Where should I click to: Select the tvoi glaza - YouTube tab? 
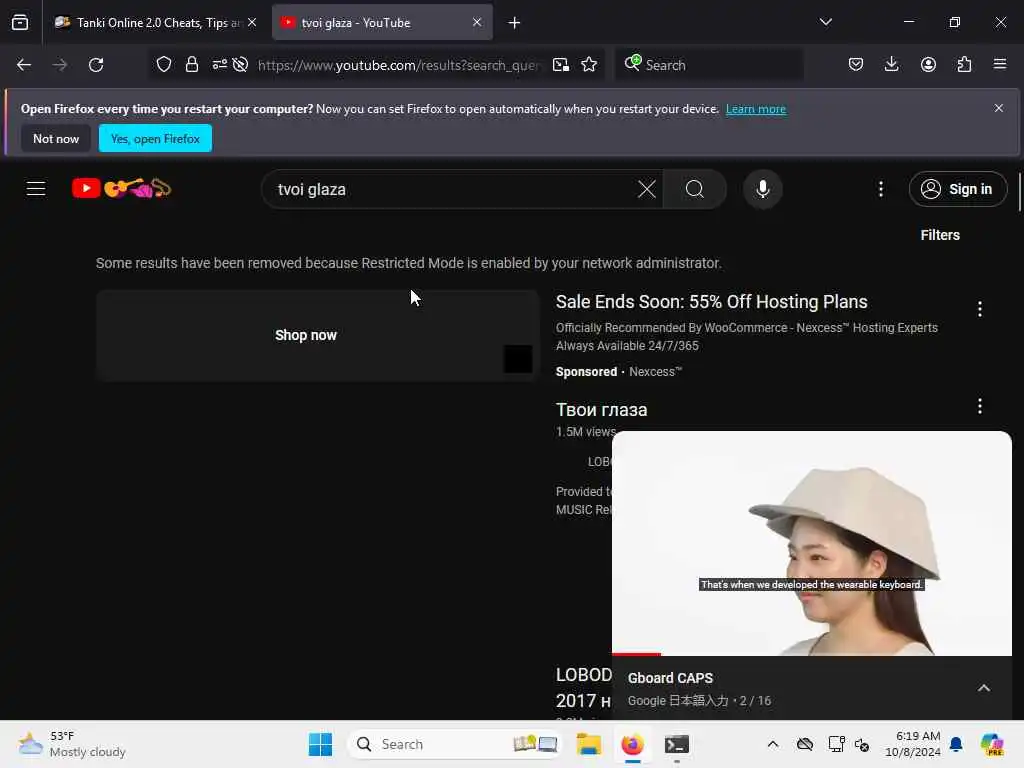click(x=382, y=22)
